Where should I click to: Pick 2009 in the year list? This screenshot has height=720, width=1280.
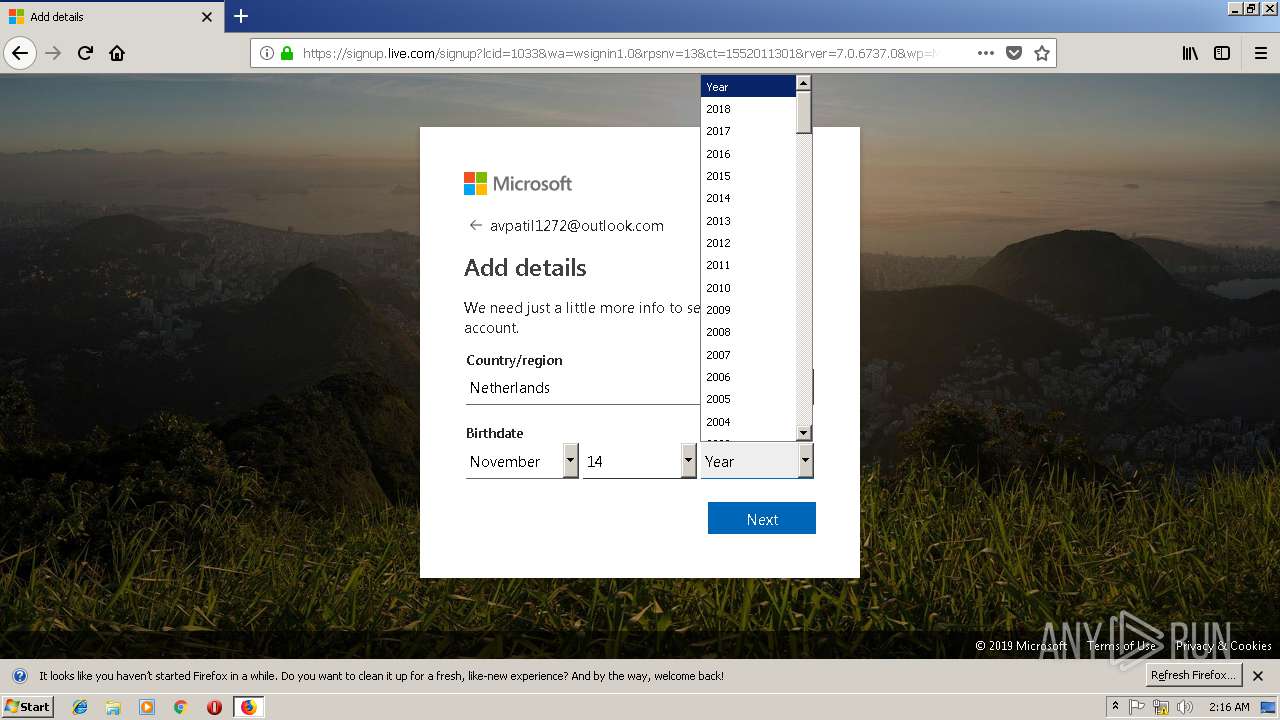[x=748, y=310]
